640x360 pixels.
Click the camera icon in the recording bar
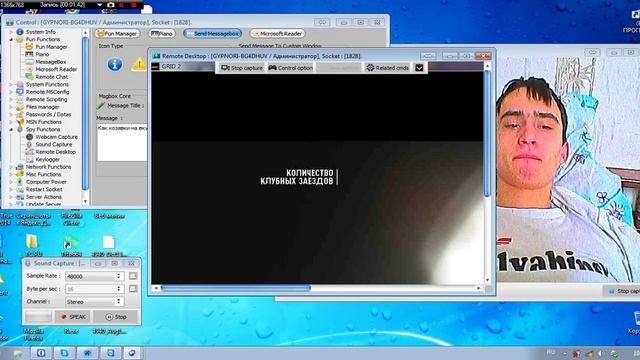point(111,5)
